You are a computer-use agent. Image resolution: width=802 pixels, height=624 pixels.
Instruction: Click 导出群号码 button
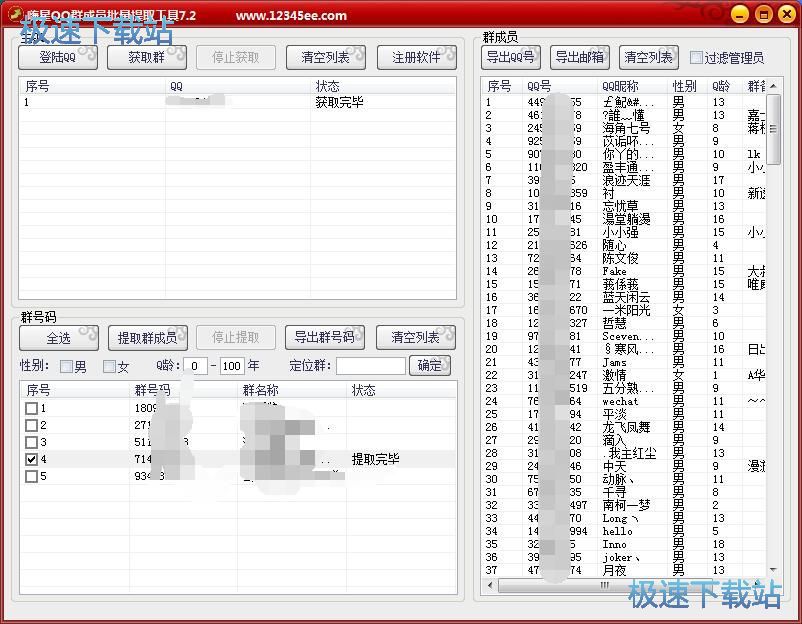(325, 338)
